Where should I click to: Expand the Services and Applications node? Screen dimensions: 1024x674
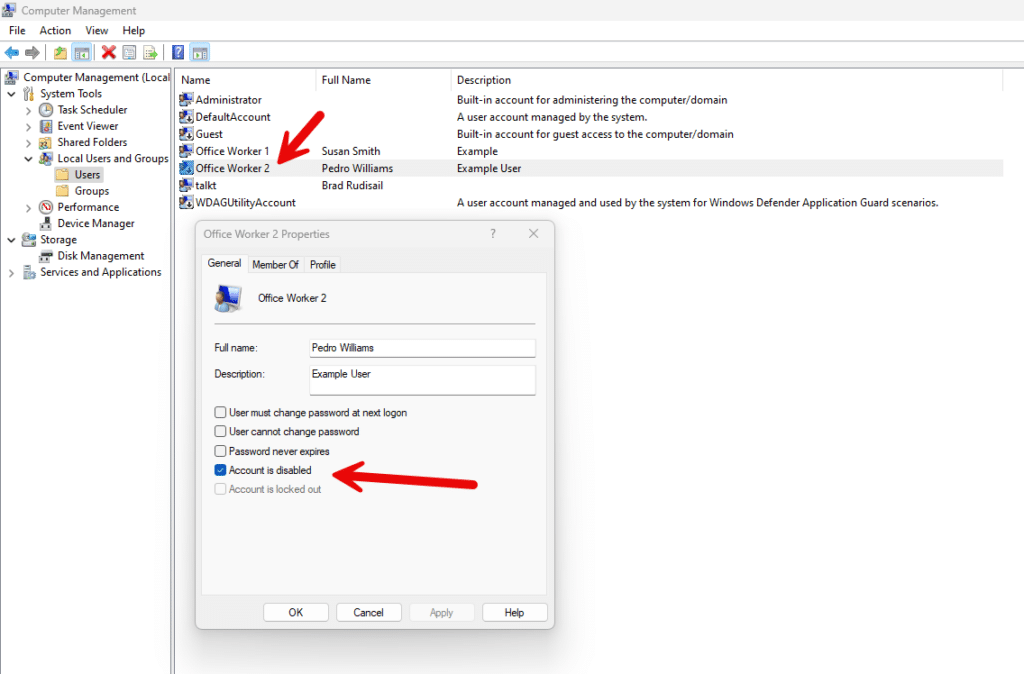click(11, 273)
